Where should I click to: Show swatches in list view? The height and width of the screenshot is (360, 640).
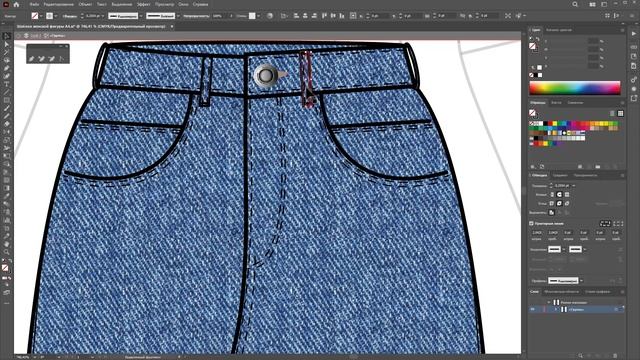(x=612, y=113)
